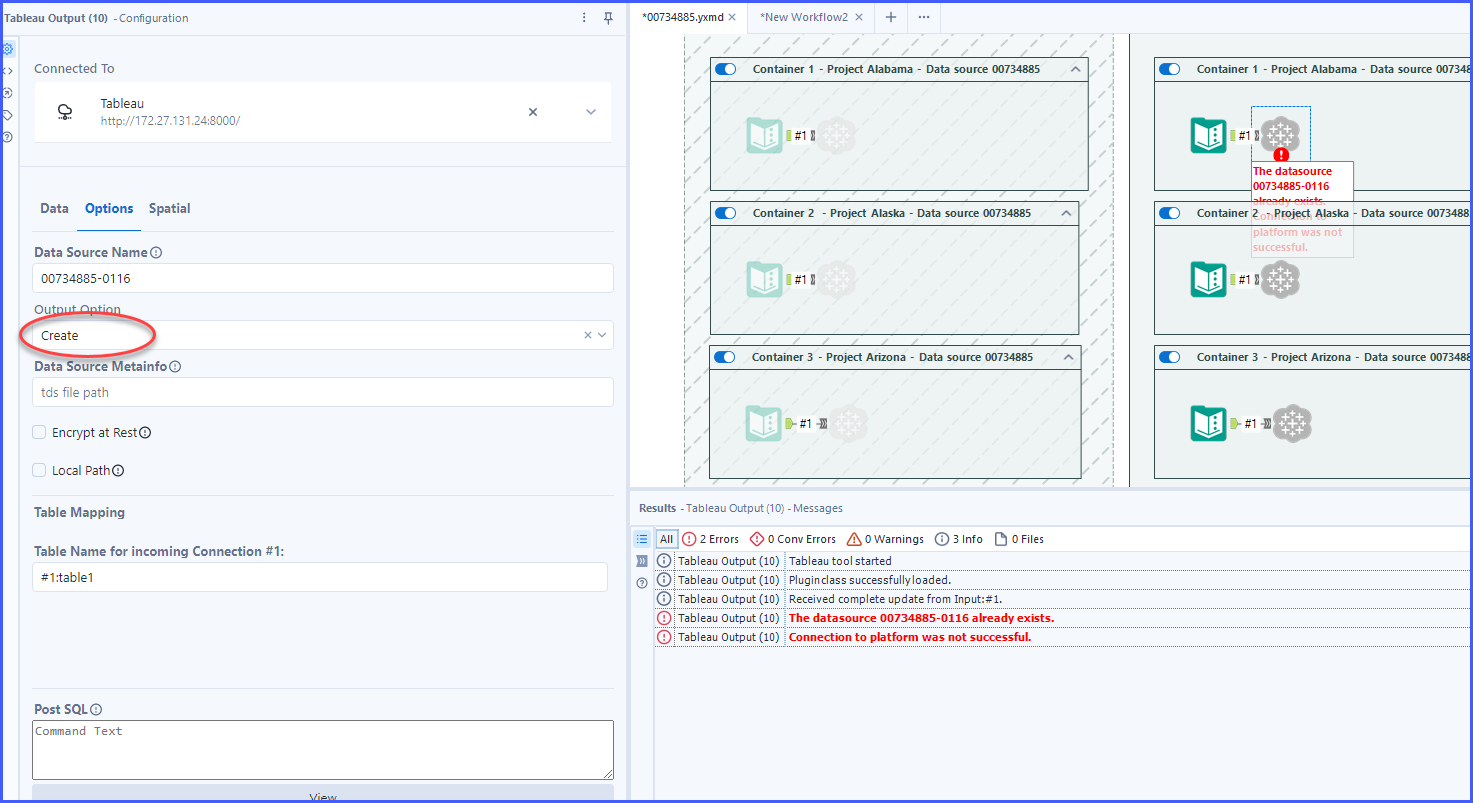The width and height of the screenshot is (1473, 803).
Task: Select Tableau Output tool in right Container 2 Alaska
Action: point(1279,279)
